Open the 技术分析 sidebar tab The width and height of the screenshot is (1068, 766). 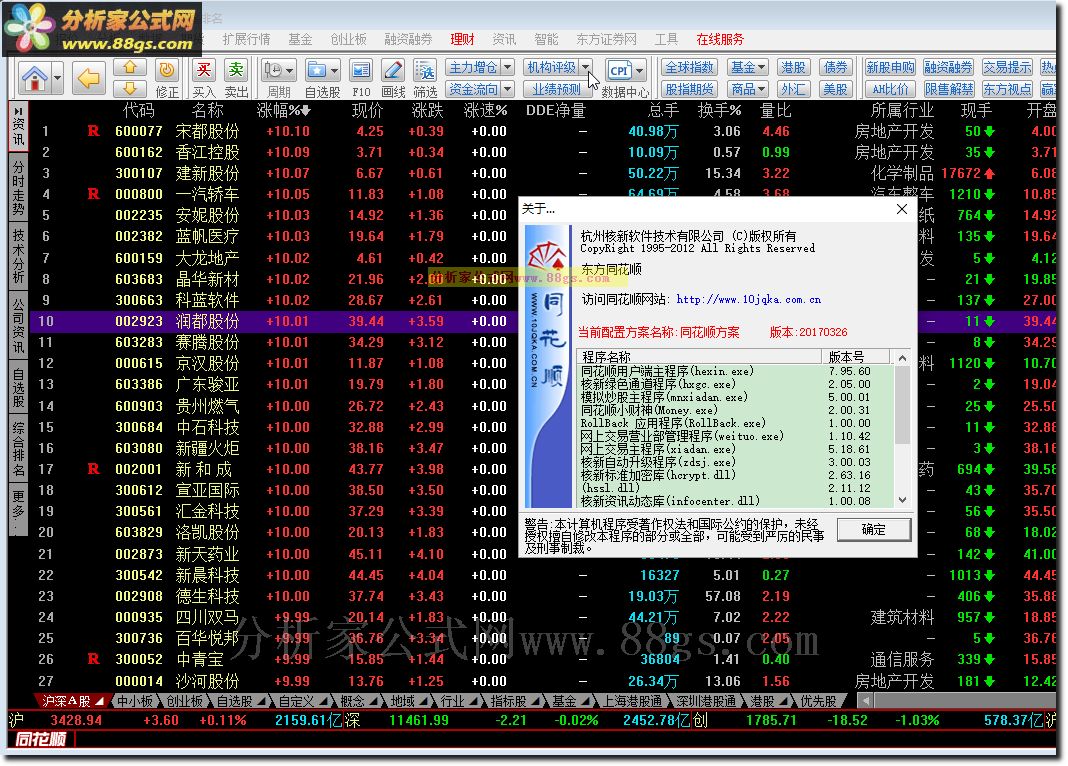(18, 256)
